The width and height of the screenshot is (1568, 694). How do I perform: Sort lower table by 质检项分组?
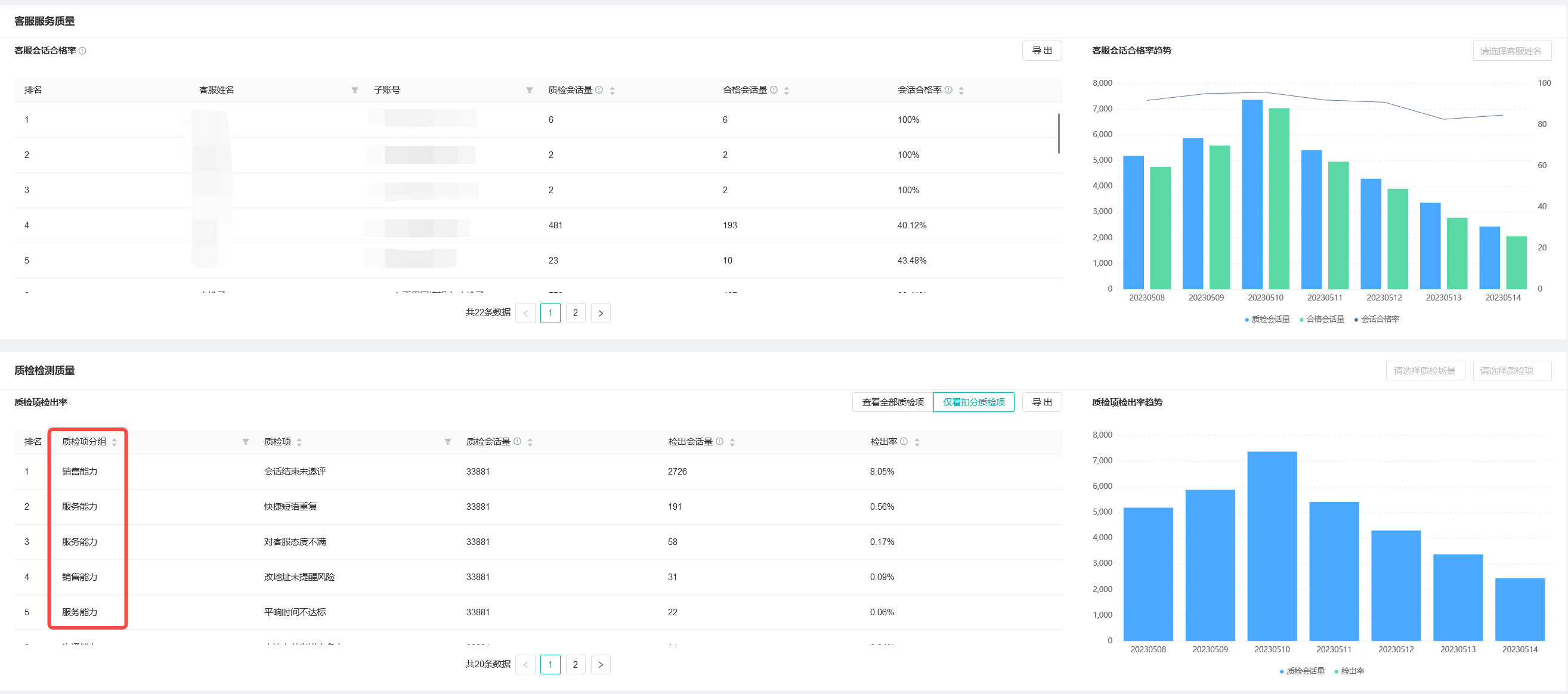click(x=115, y=442)
